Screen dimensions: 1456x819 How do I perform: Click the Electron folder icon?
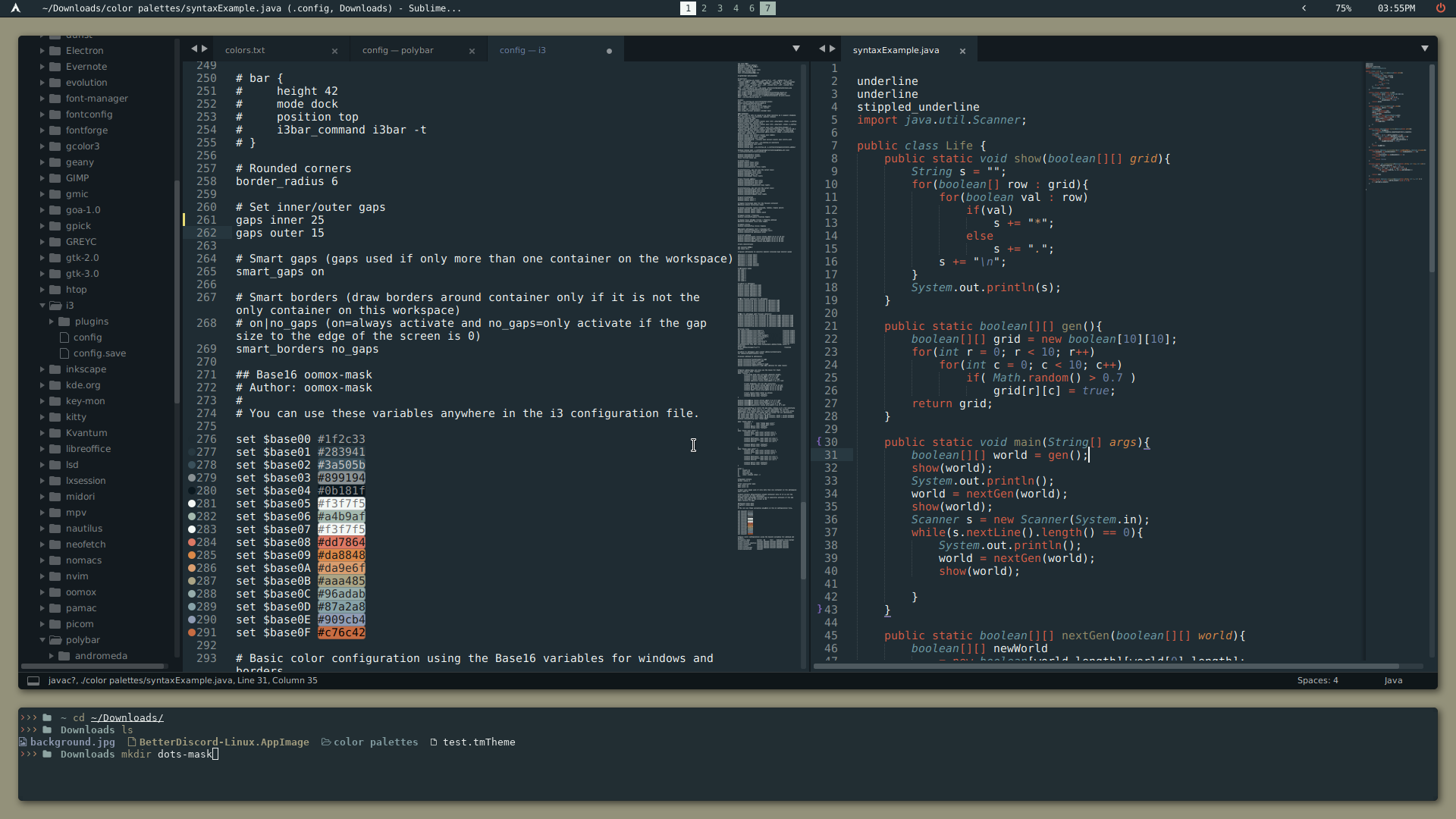click(55, 51)
